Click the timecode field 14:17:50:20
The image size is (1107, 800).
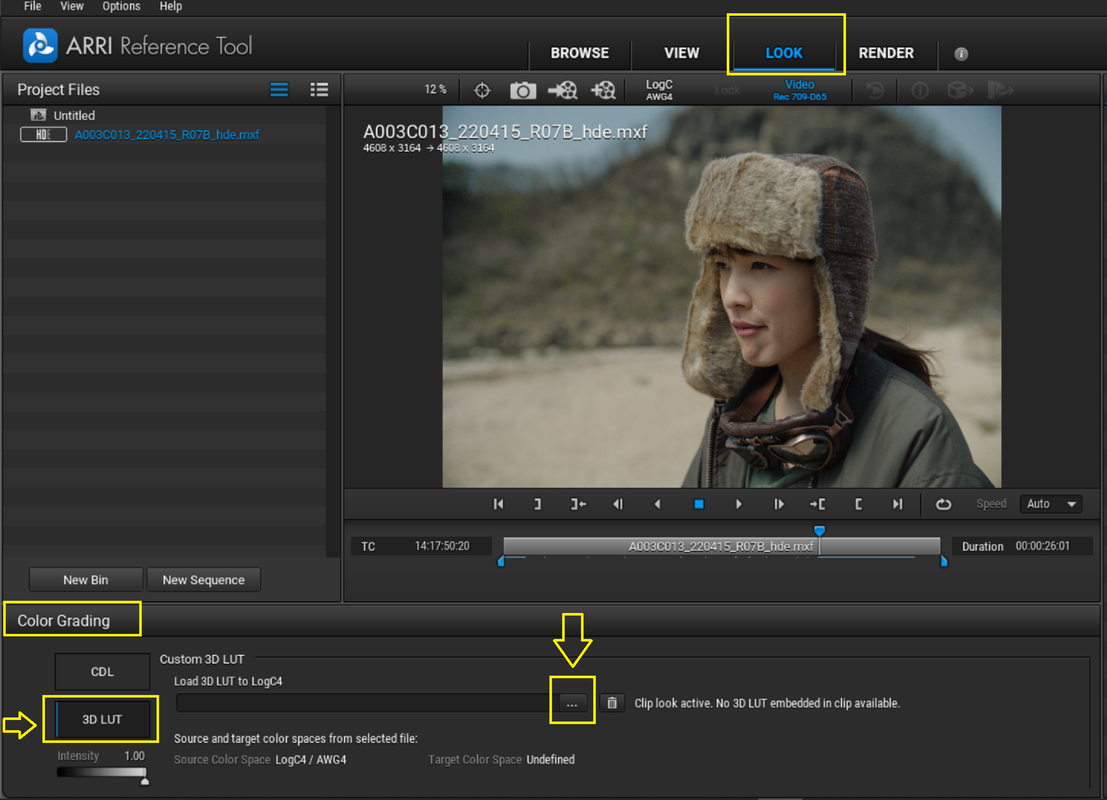[442, 546]
